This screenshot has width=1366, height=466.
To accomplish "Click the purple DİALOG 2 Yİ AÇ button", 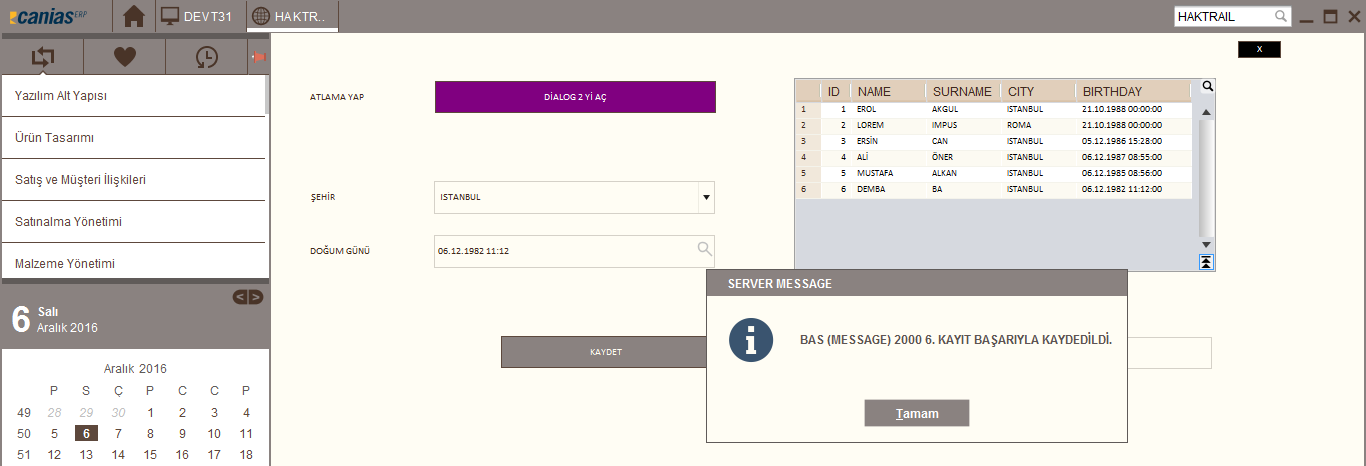I will pos(575,97).
